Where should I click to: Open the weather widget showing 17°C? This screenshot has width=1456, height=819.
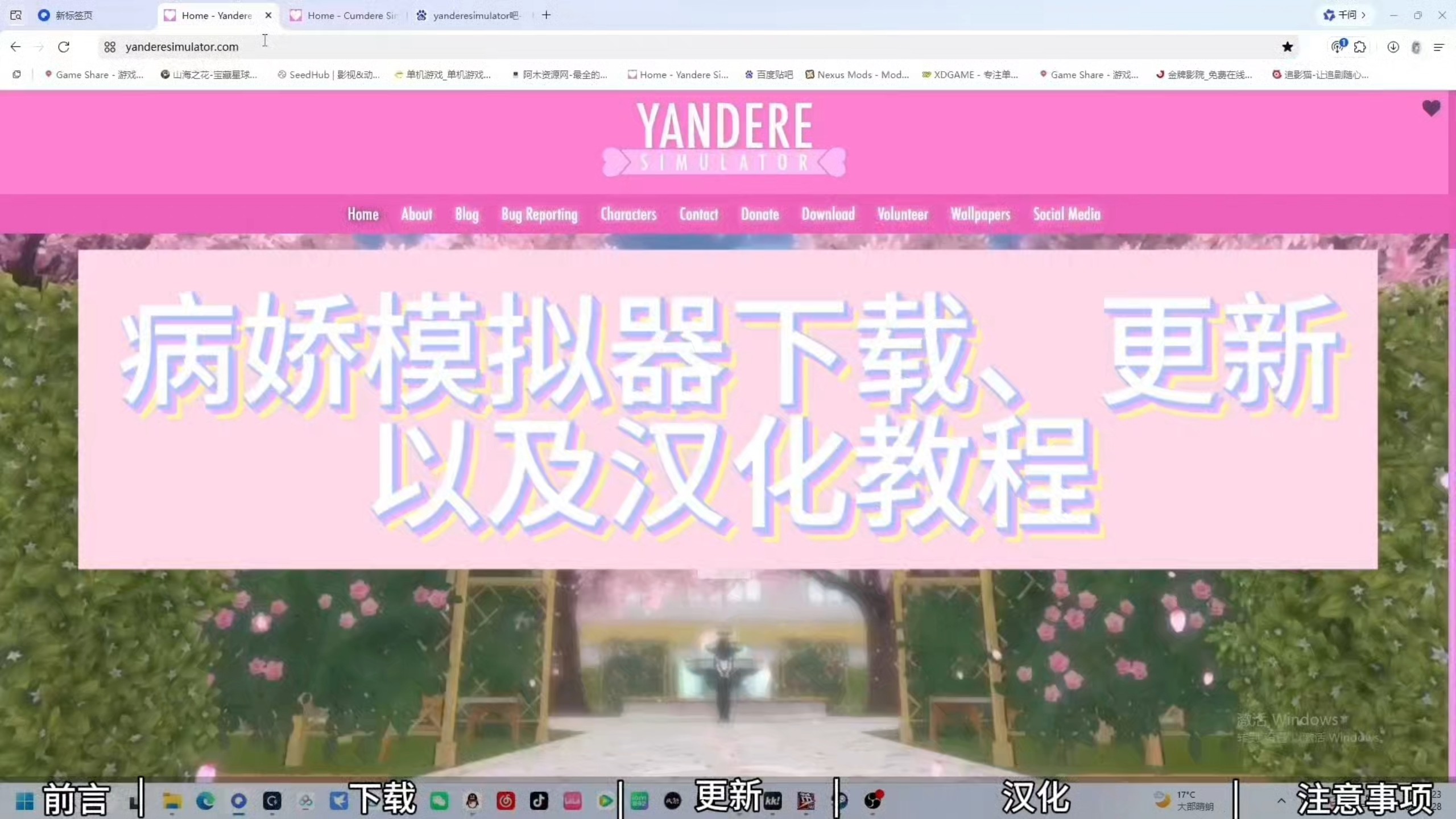pos(1184,801)
